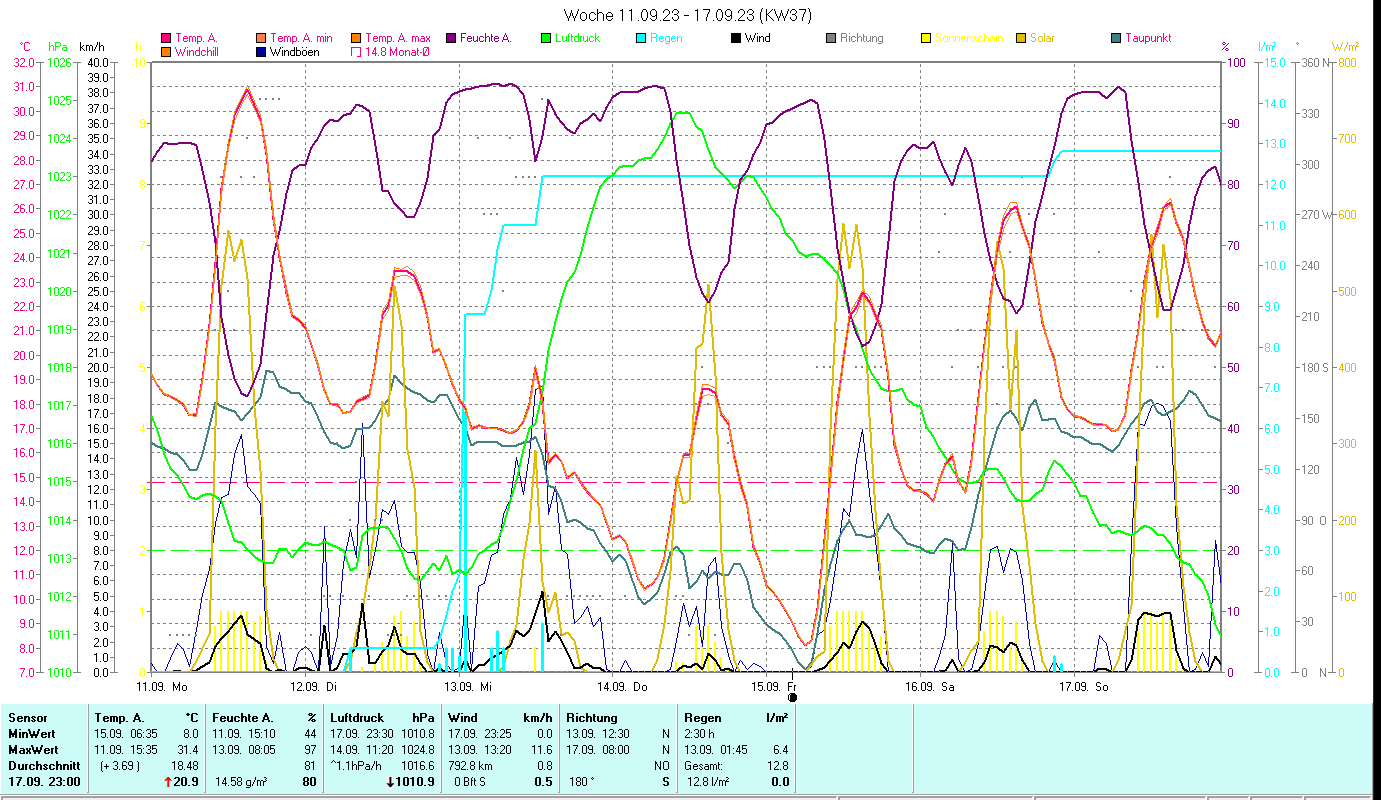The width and height of the screenshot is (1381, 800).
Task: Click the 'km/h' axis unit label above the chart
Action: pos(92,47)
